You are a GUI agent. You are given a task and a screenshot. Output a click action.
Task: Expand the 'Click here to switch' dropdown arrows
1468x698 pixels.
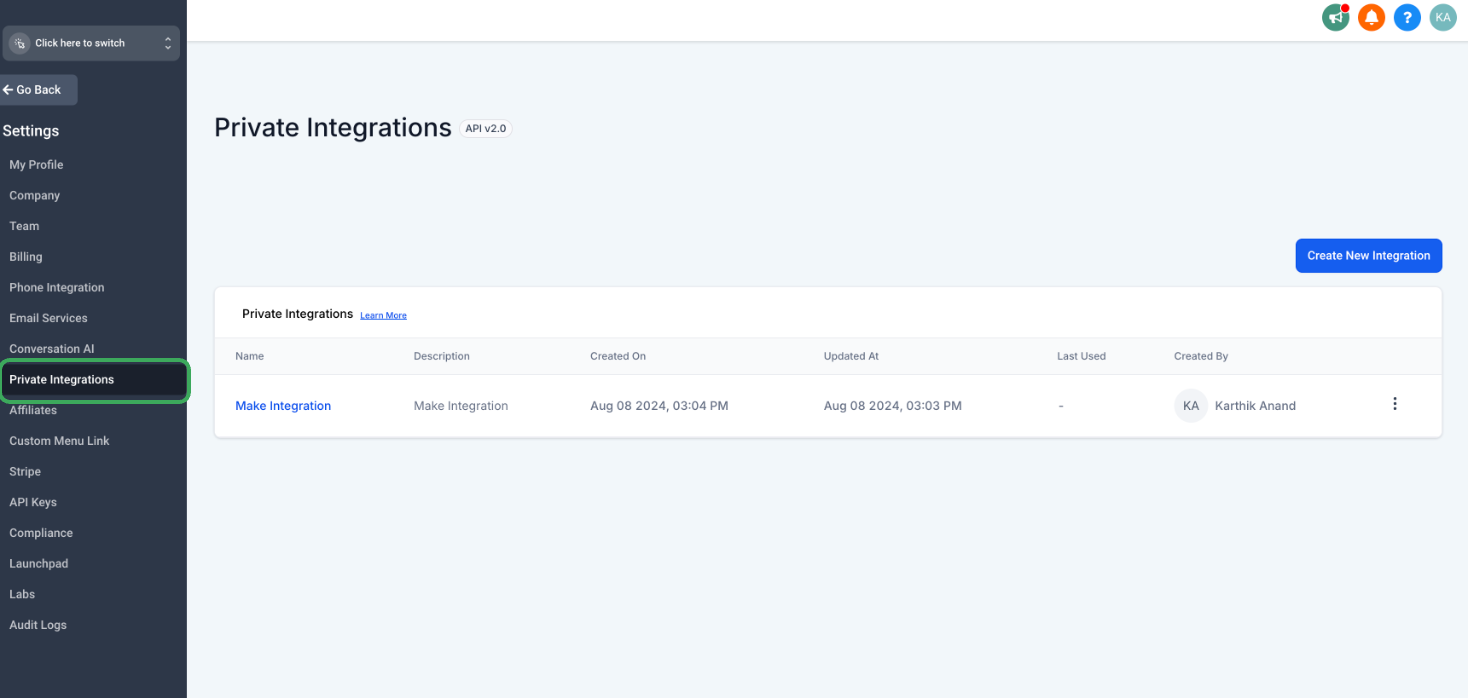[x=168, y=43]
